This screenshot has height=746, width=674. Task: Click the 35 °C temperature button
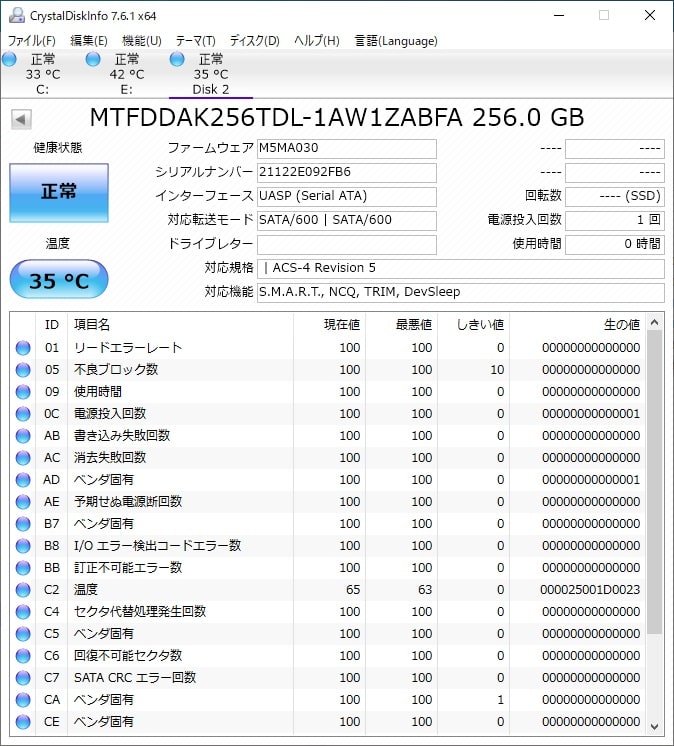(x=59, y=279)
